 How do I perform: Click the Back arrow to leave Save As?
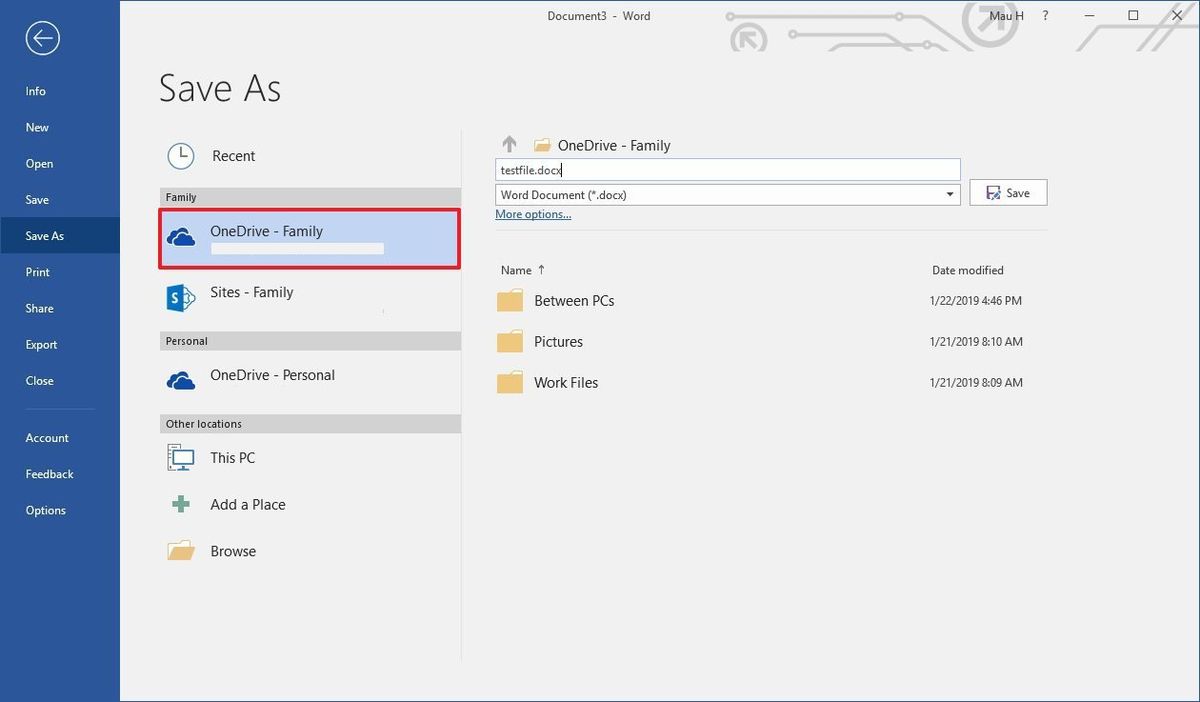(41, 38)
